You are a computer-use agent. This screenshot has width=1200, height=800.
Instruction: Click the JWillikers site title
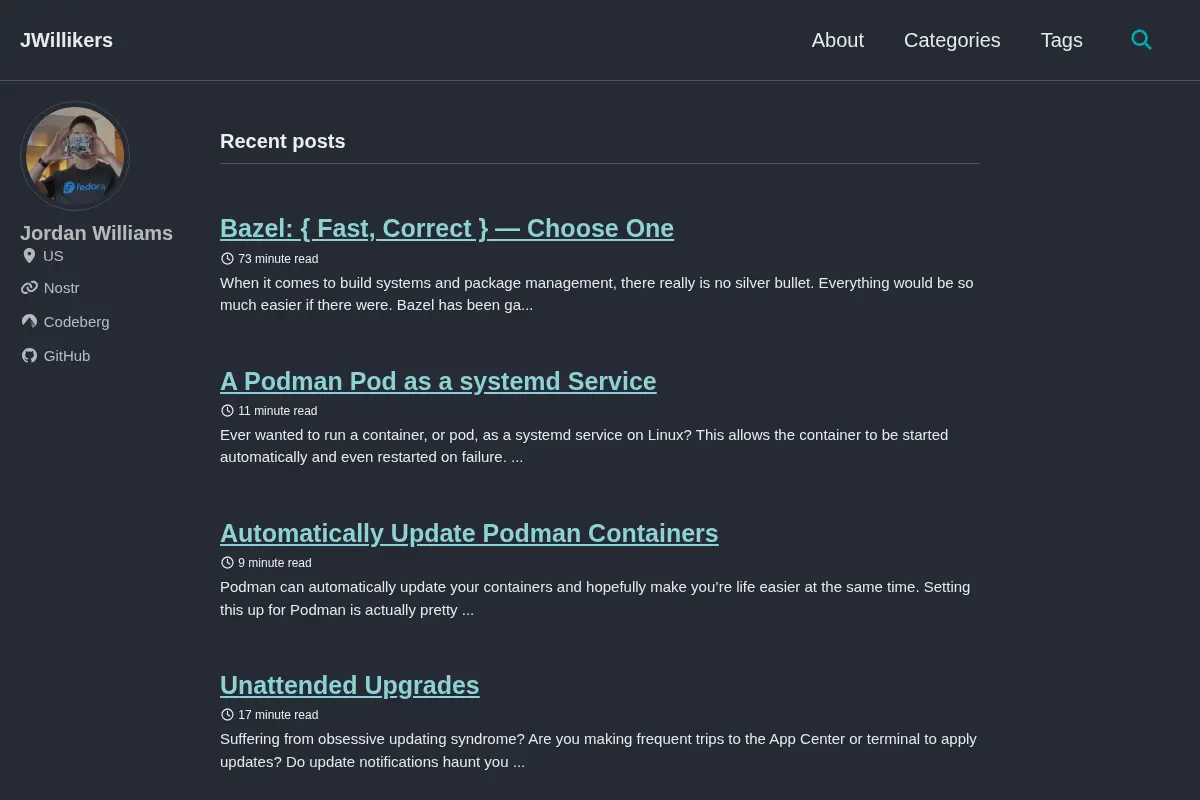click(66, 40)
